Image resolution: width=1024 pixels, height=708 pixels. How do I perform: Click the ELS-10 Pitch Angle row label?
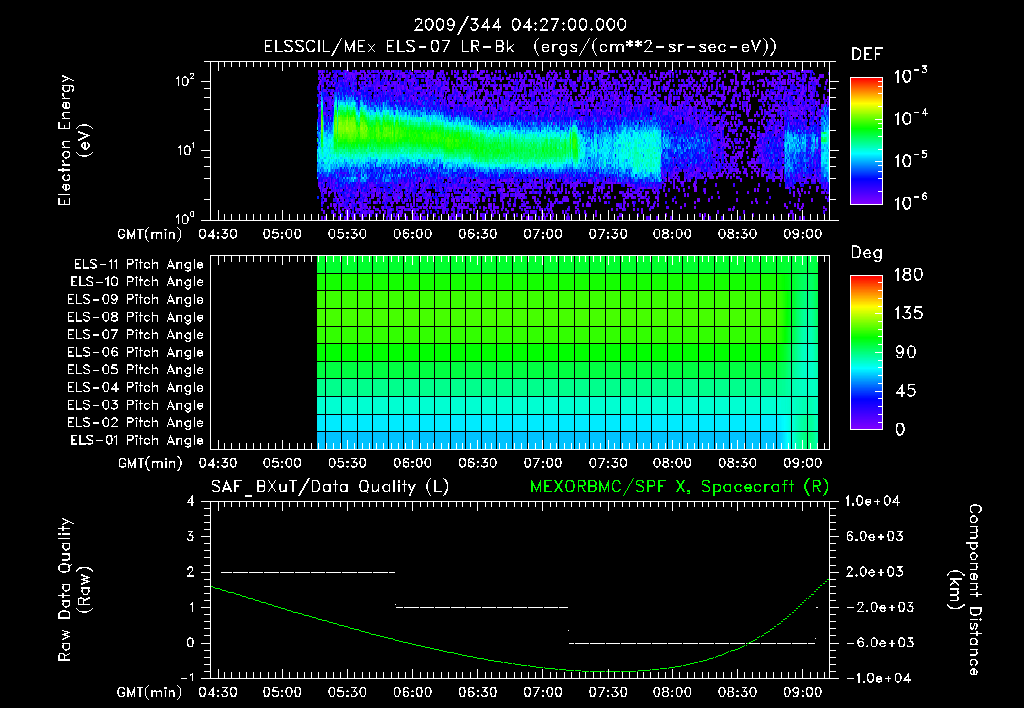click(137, 282)
